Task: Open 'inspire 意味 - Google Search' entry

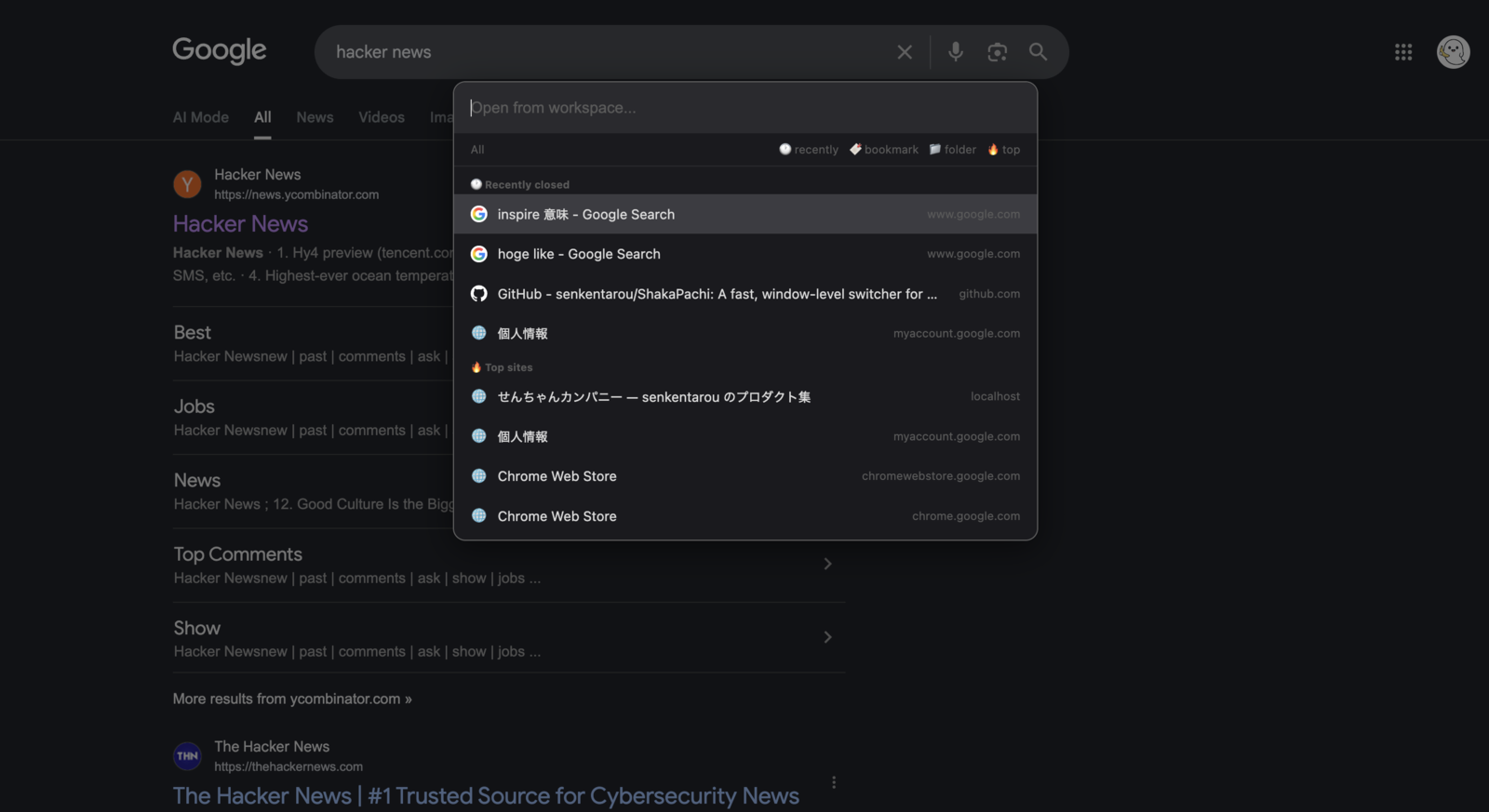Action: (745, 214)
